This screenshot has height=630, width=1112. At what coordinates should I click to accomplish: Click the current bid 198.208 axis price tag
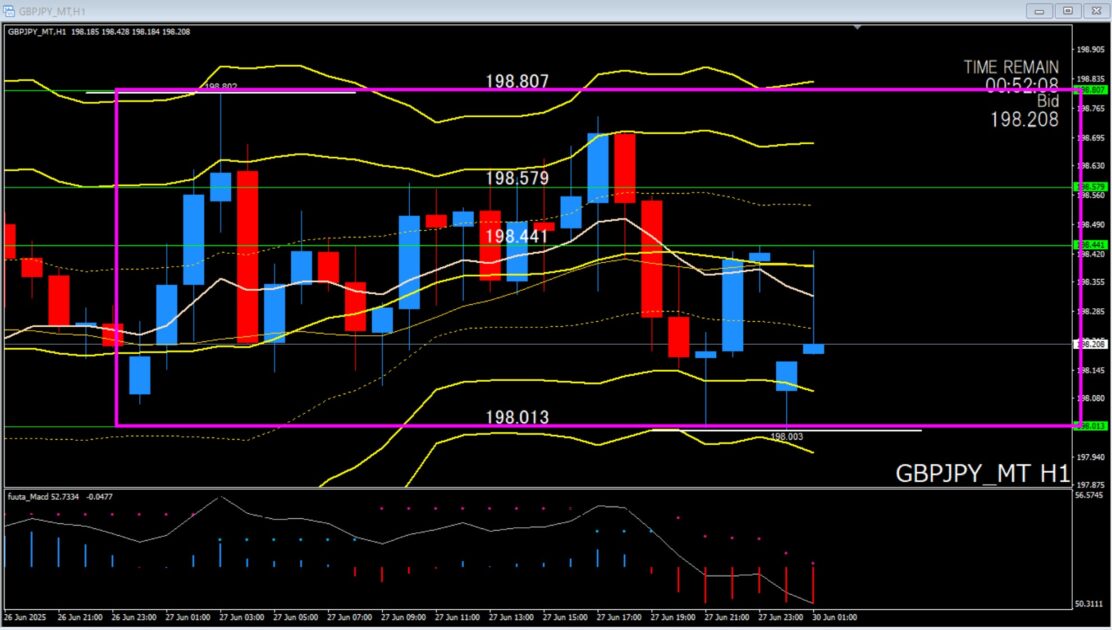1088,344
